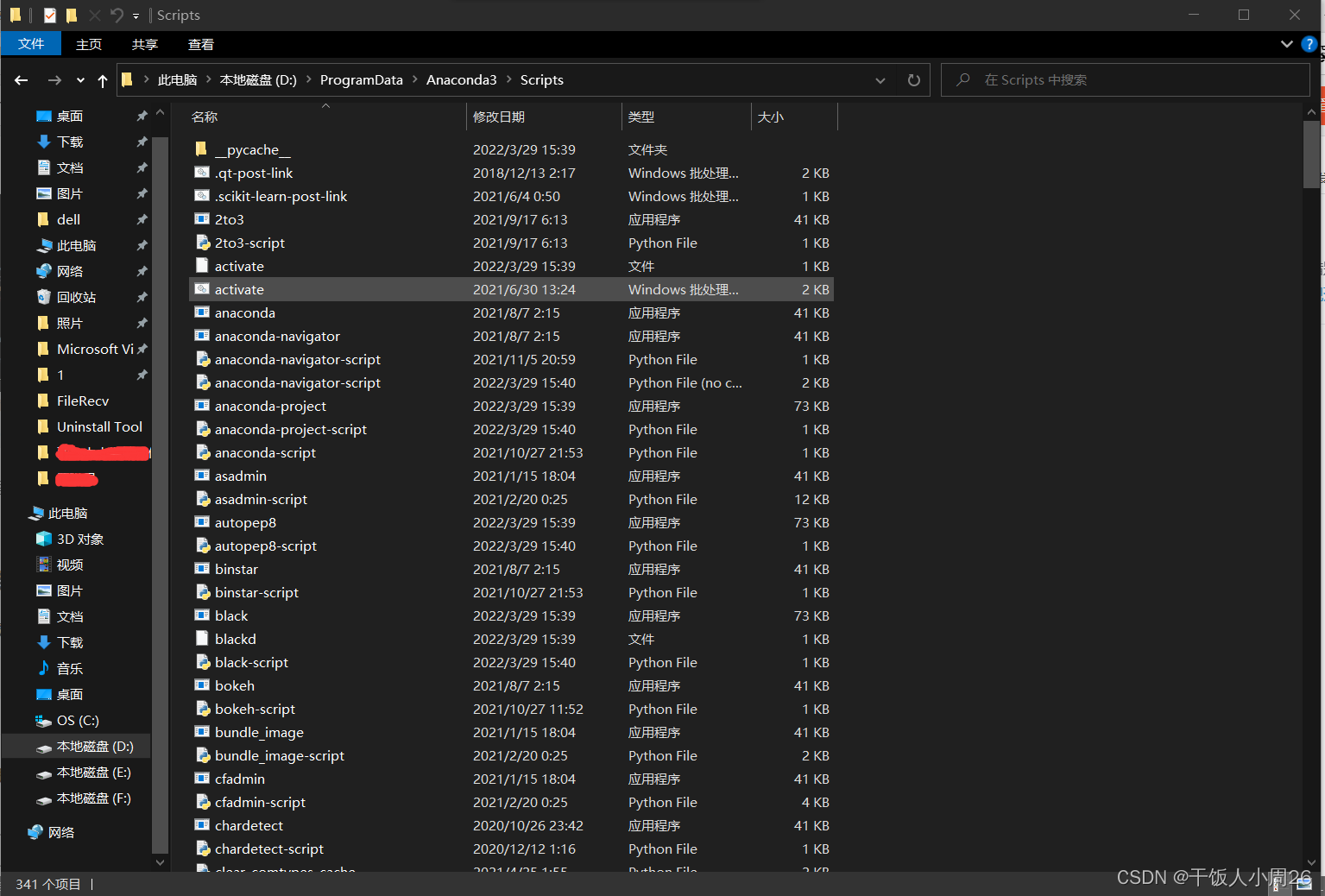Click the .qt-post-link batch file icon
This screenshot has height=896, width=1325.
(x=202, y=173)
